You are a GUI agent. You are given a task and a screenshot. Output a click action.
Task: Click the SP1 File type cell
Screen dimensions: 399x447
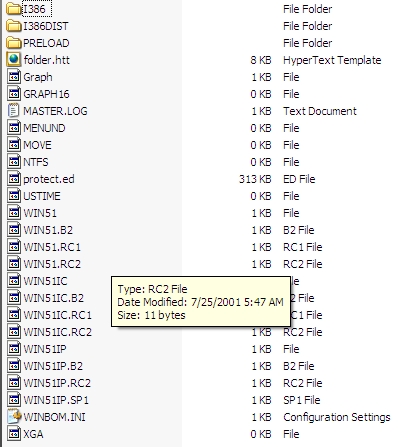301,400
